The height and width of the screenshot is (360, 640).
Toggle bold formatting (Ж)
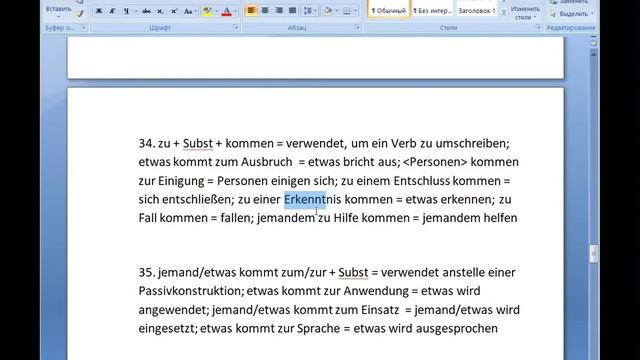[99, 11]
